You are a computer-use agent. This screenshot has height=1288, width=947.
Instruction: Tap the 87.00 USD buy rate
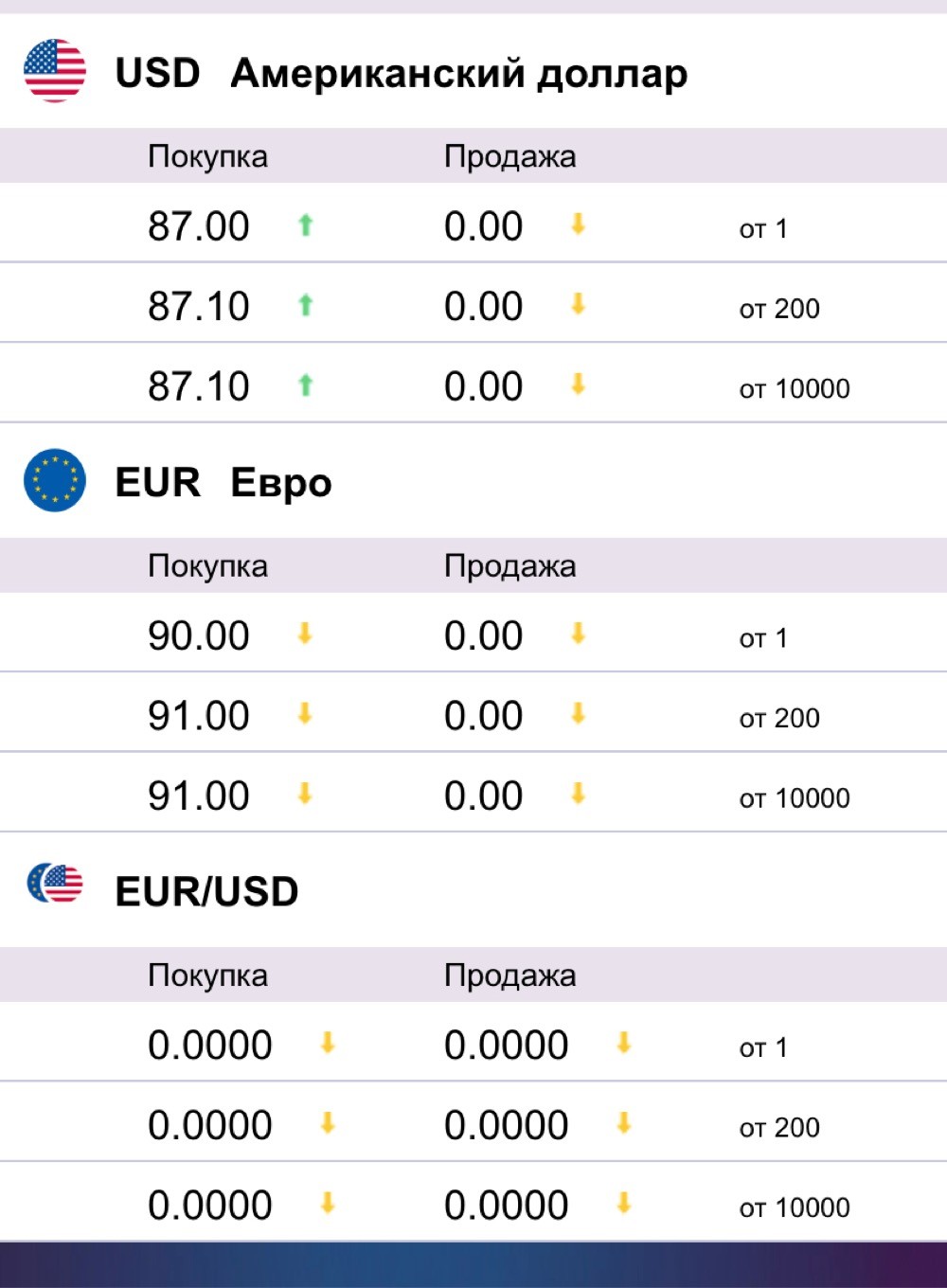click(199, 226)
